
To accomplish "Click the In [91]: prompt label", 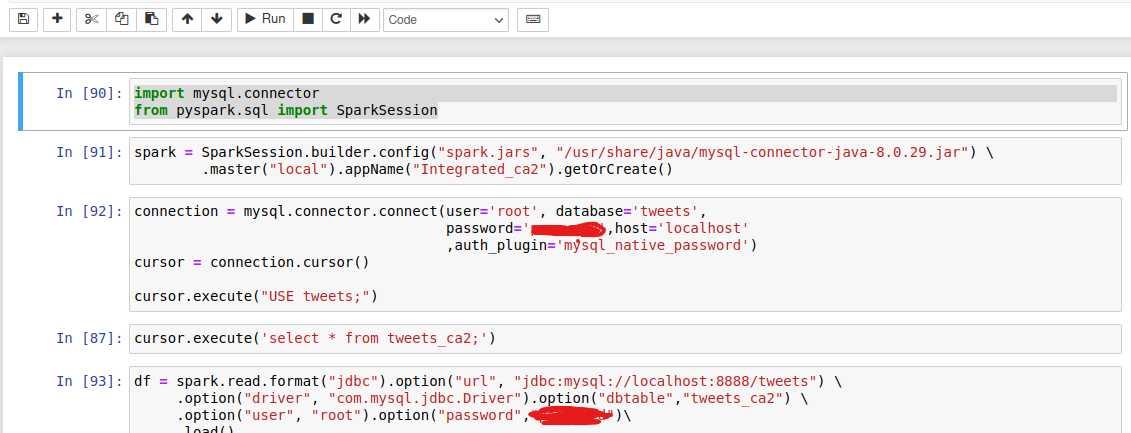I will [x=89, y=152].
